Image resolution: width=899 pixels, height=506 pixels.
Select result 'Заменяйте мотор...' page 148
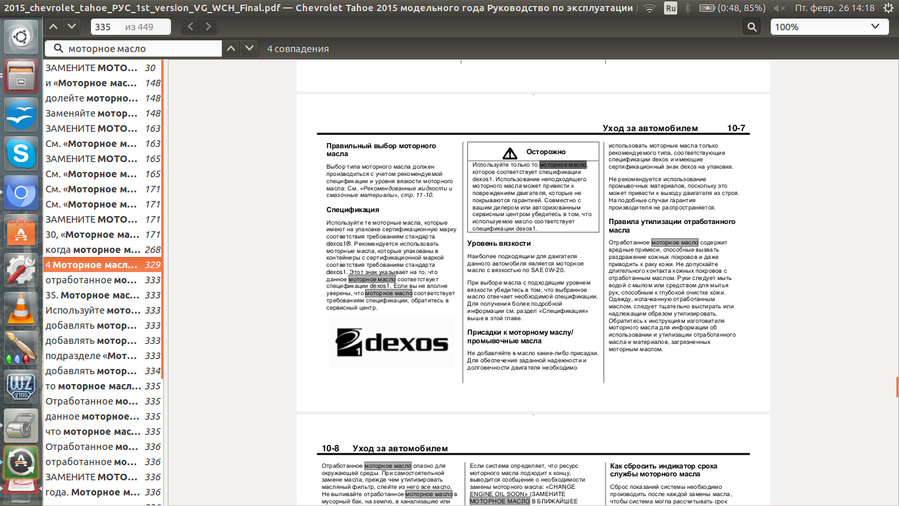[103, 113]
